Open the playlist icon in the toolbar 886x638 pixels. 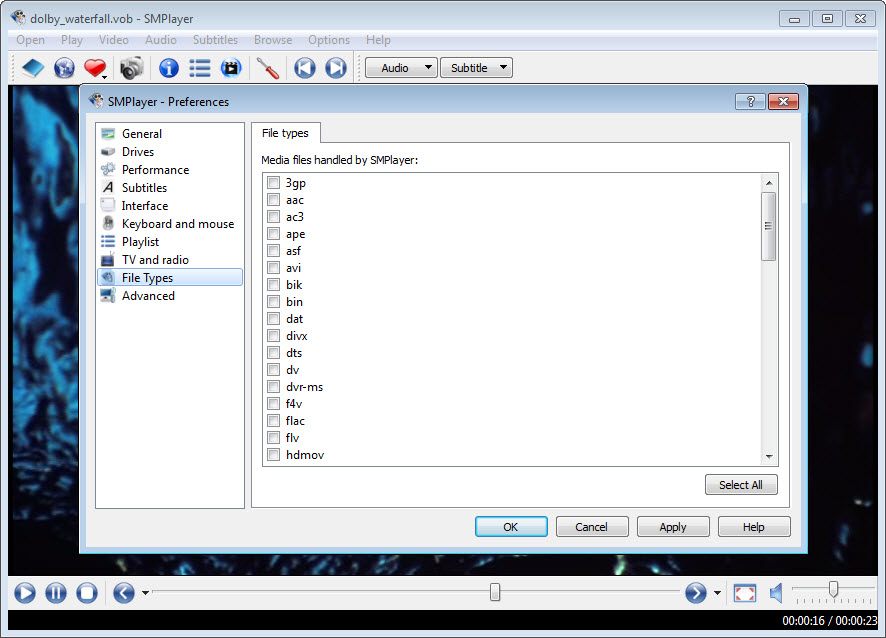coord(199,68)
